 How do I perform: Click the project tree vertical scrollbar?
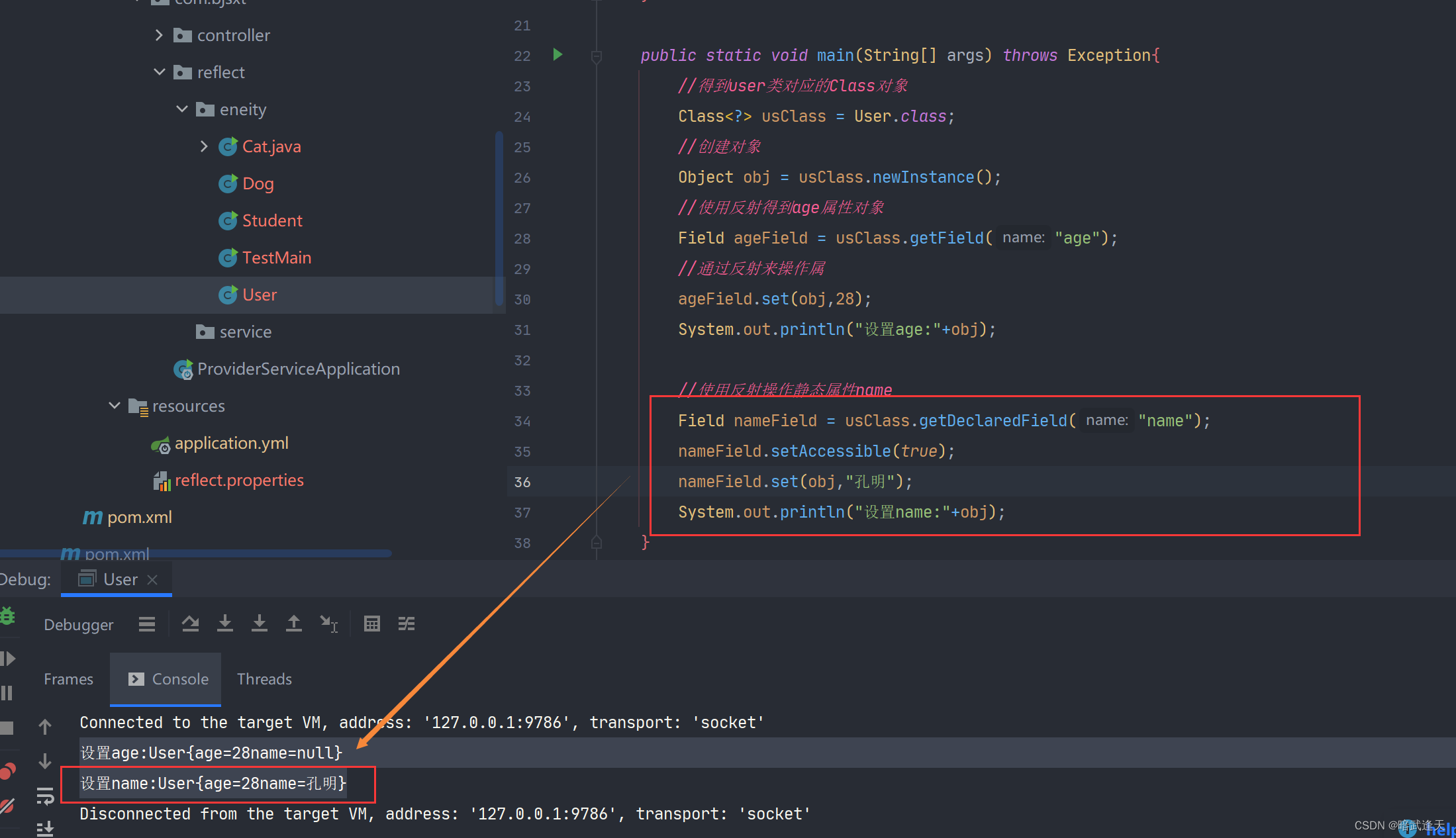(x=499, y=218)
